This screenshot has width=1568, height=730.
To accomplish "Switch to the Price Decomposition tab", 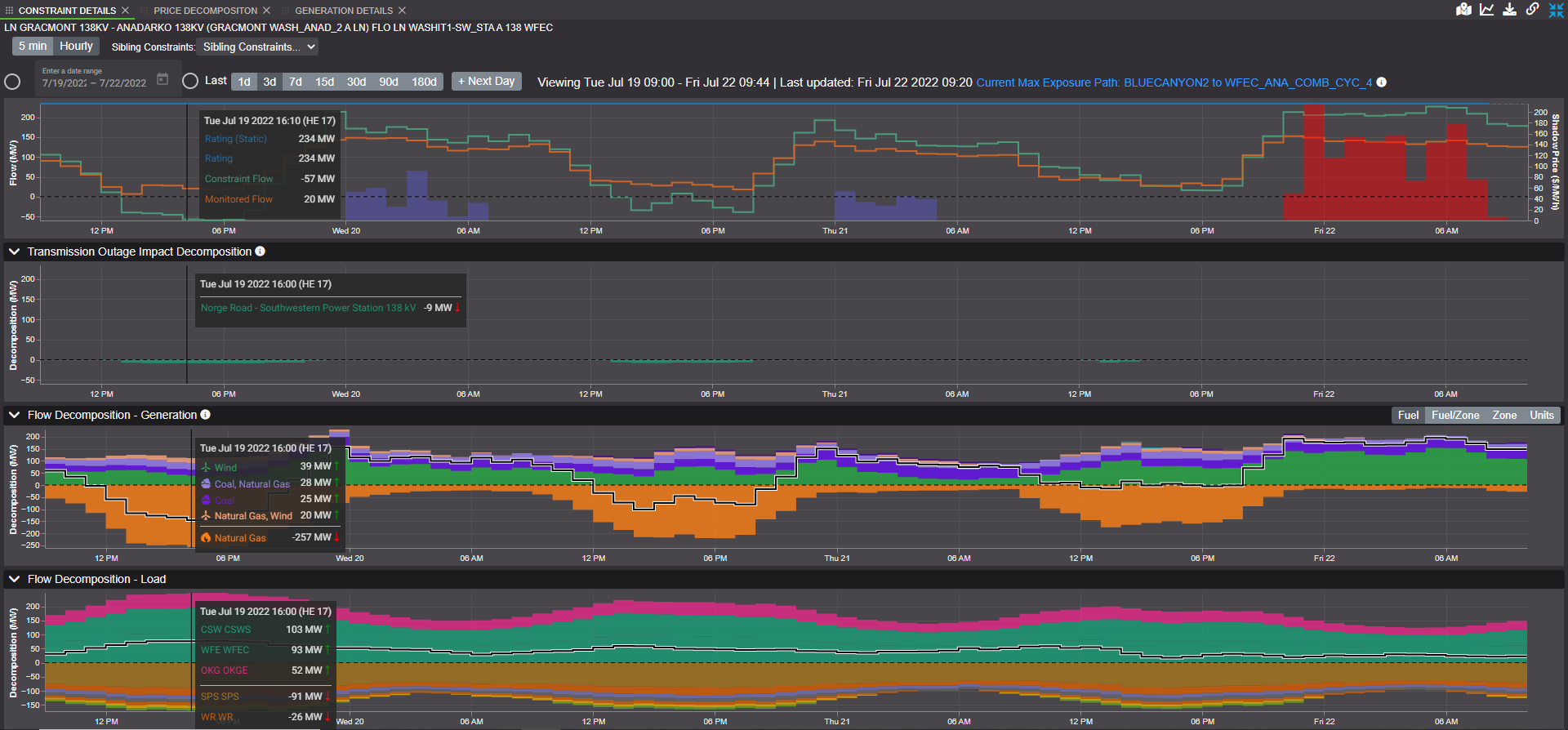I will tap(205, 11).
